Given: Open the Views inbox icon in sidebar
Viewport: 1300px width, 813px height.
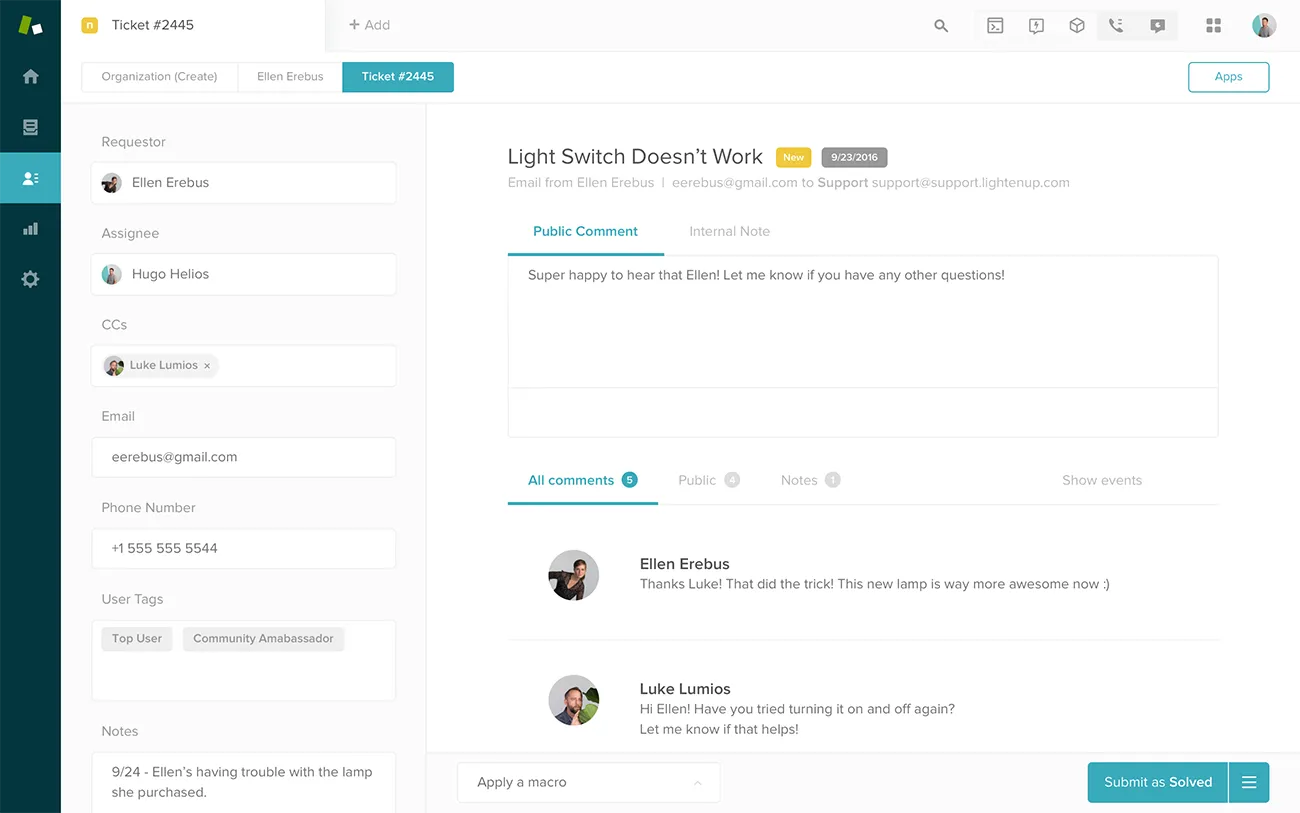Looking at the screenshot, I should click(30, 127).
